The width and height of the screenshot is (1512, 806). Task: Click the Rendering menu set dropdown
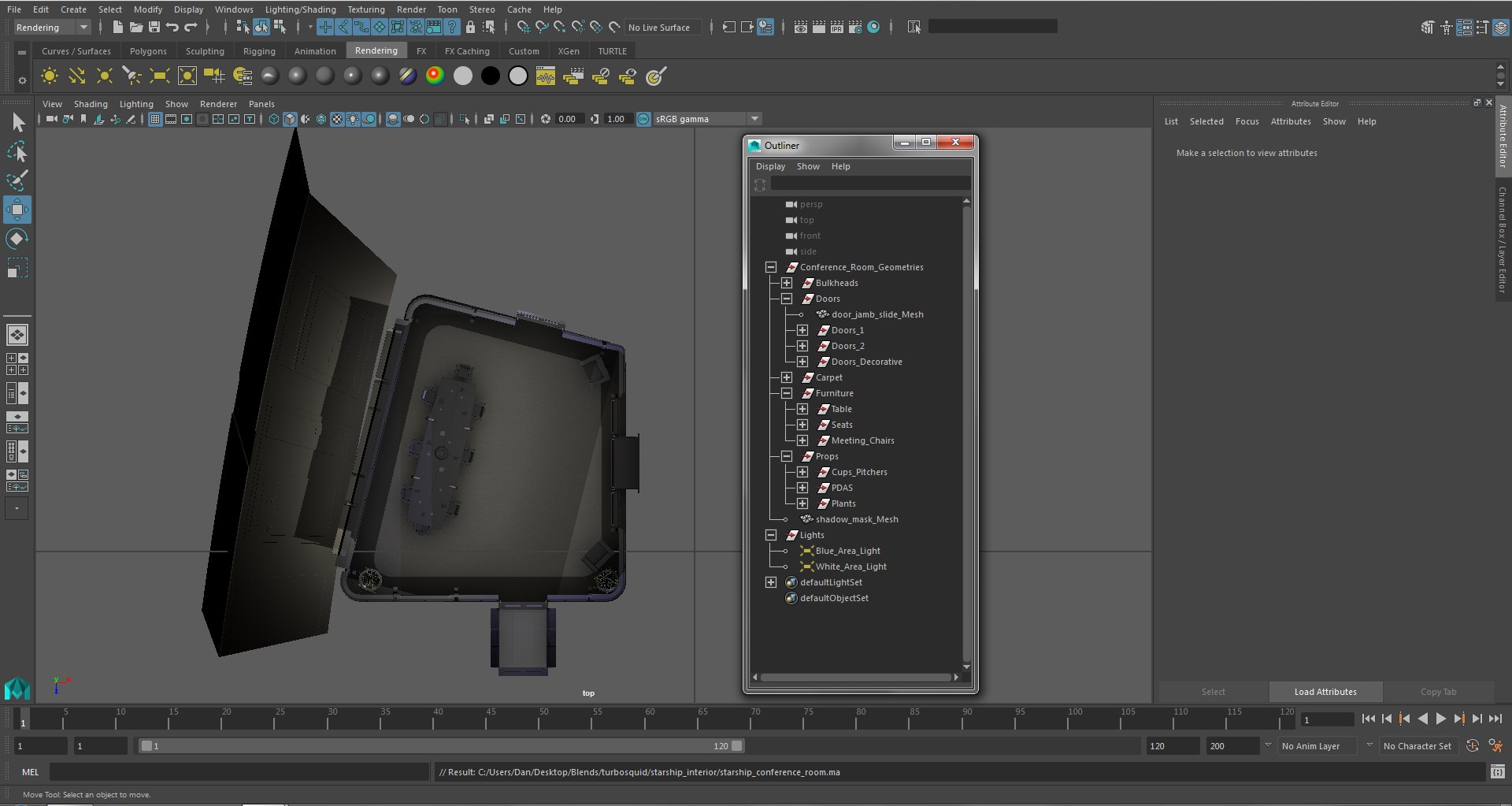click(52, 28)
